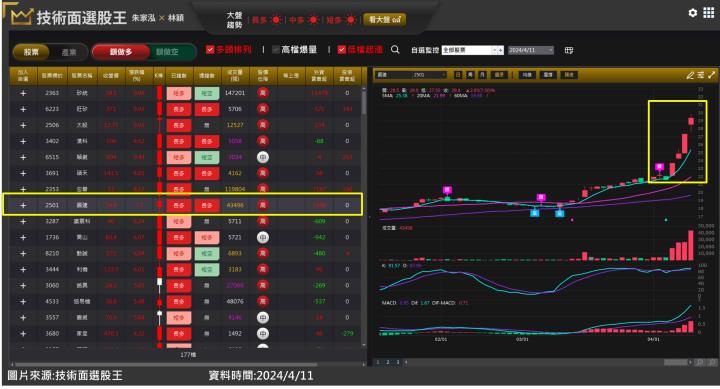
Task: Go to chart page 1
Action: 378,362
